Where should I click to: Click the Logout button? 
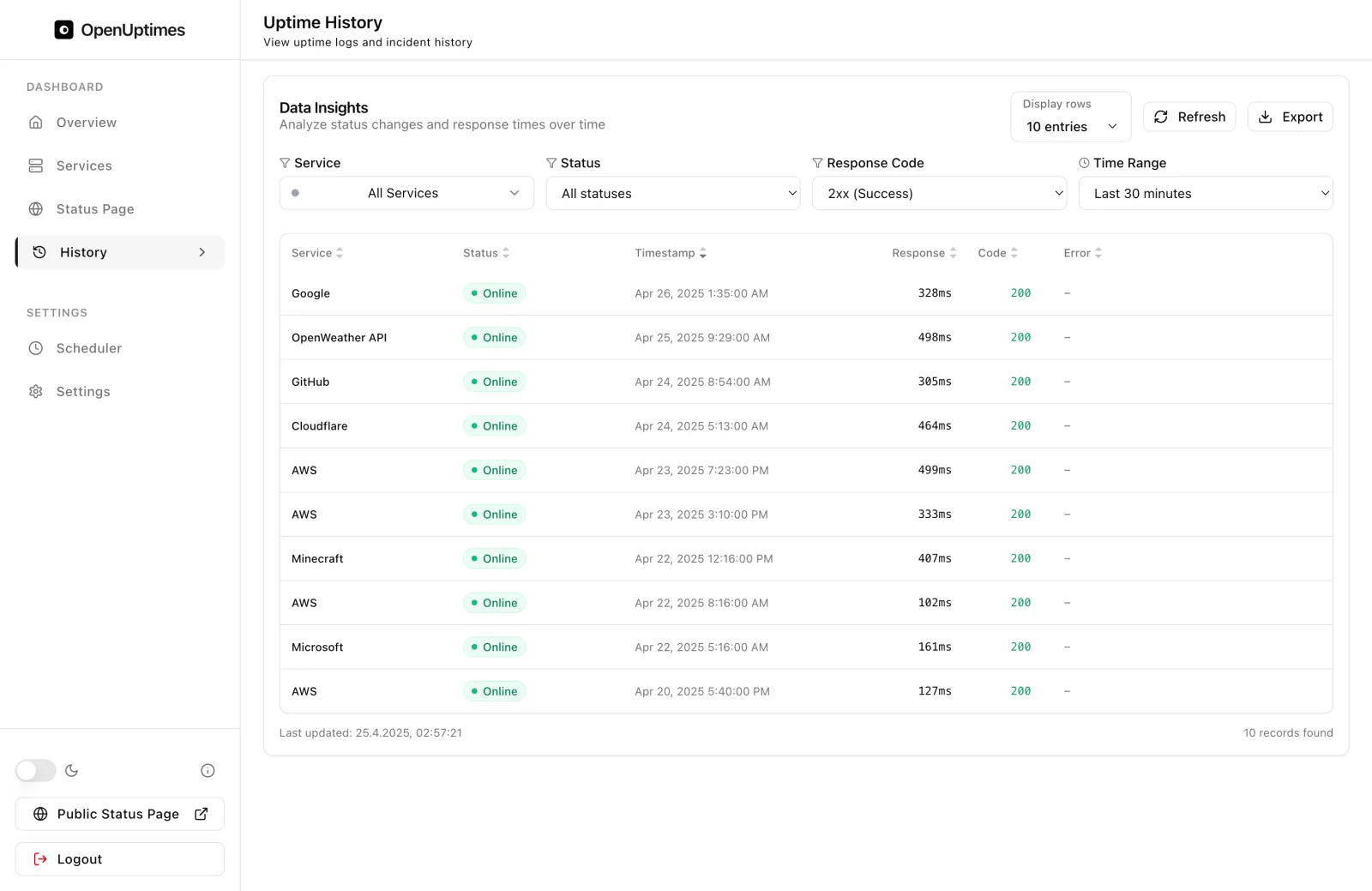pyautogui.click(x=120, y=858)
